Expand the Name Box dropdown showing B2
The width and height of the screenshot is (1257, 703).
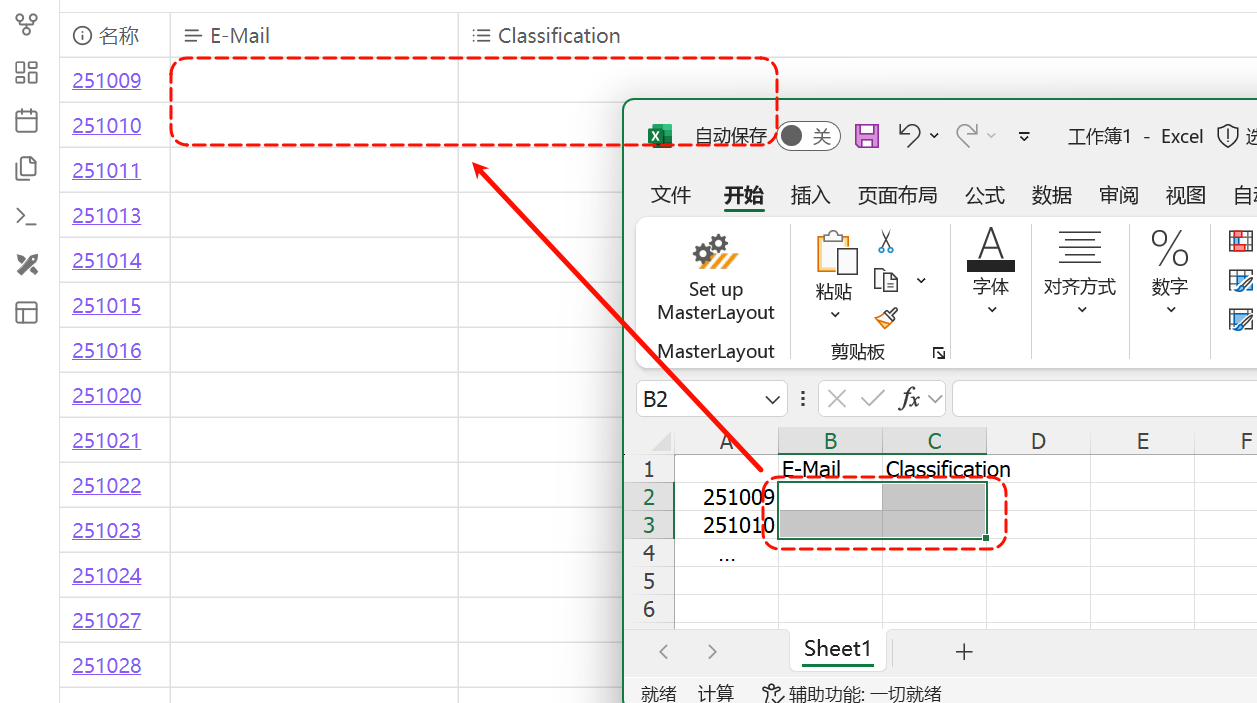tap(772, 400)
